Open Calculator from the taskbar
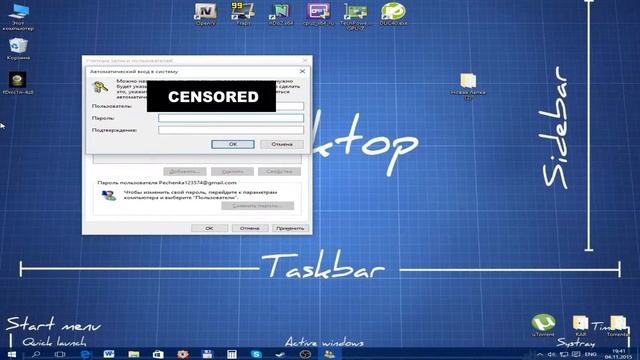640x360 pixels. click(x=232, y=354)
